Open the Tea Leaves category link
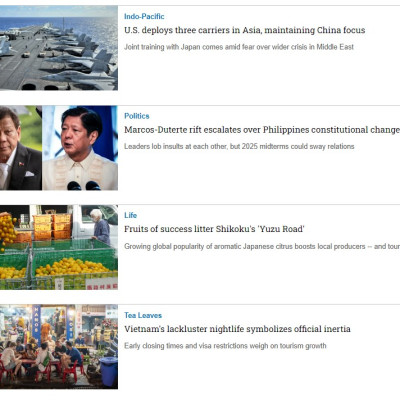The image size is (400, 400). [x=143, y=315]
